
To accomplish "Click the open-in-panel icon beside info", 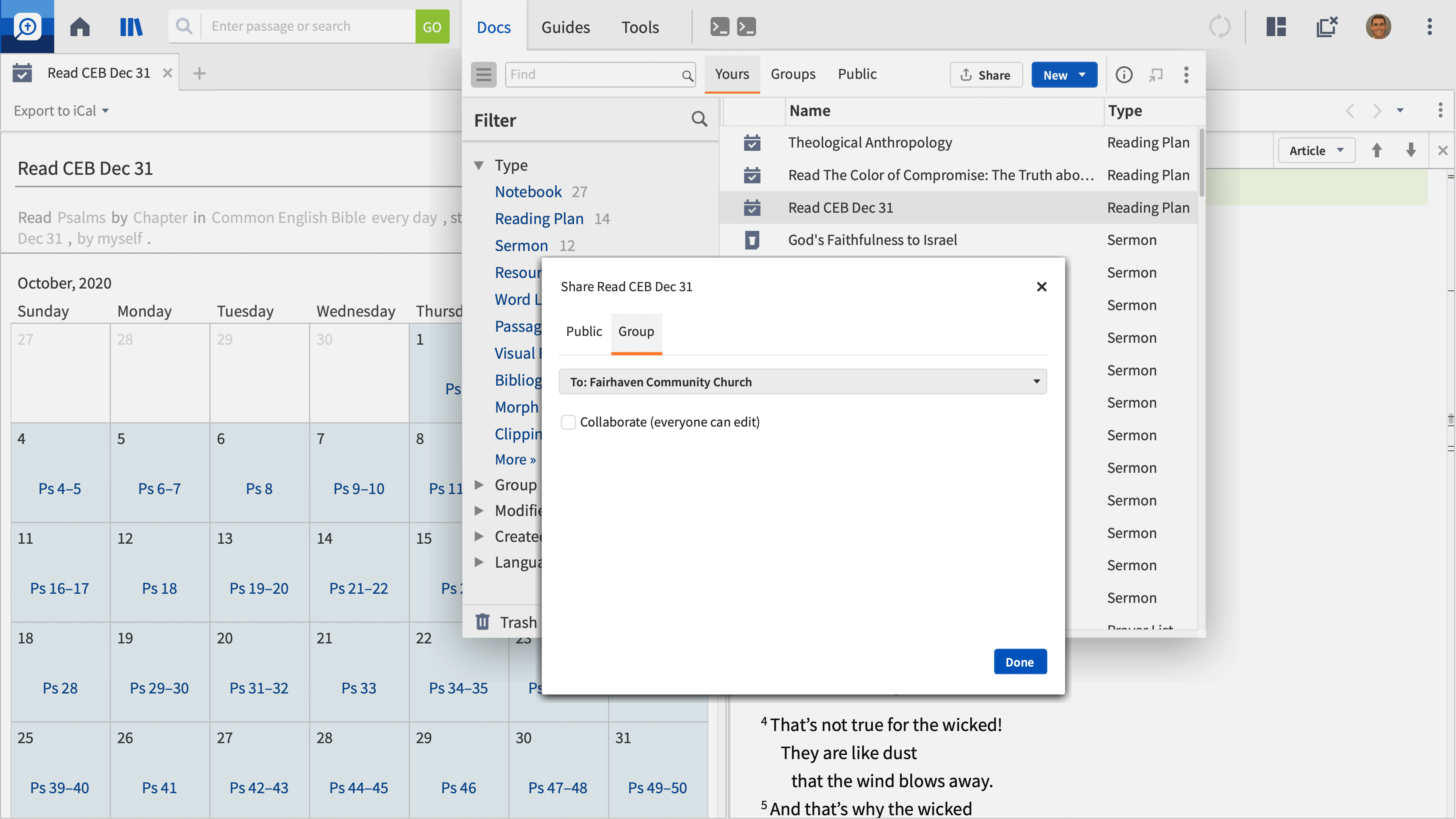I will click(x=1155, y=75).
